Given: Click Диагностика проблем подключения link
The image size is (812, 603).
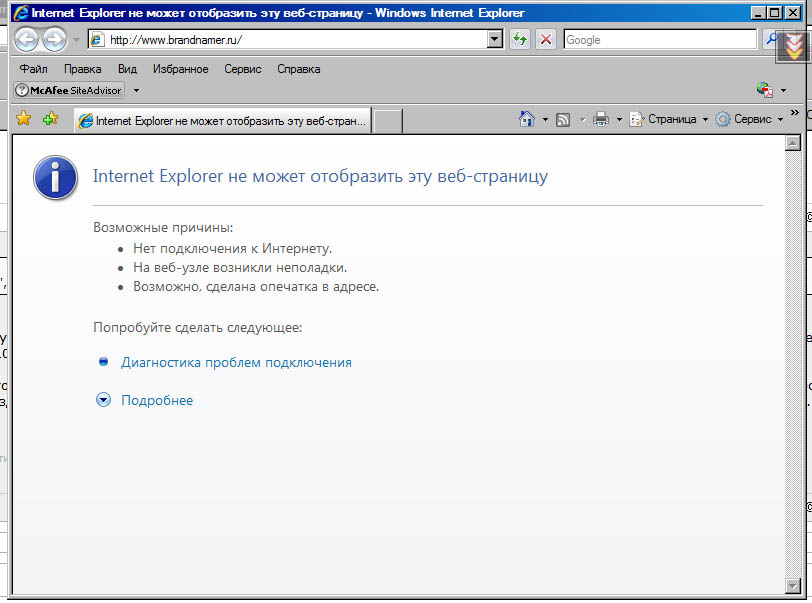Looking at the screenshot, I should pos(236,362).
